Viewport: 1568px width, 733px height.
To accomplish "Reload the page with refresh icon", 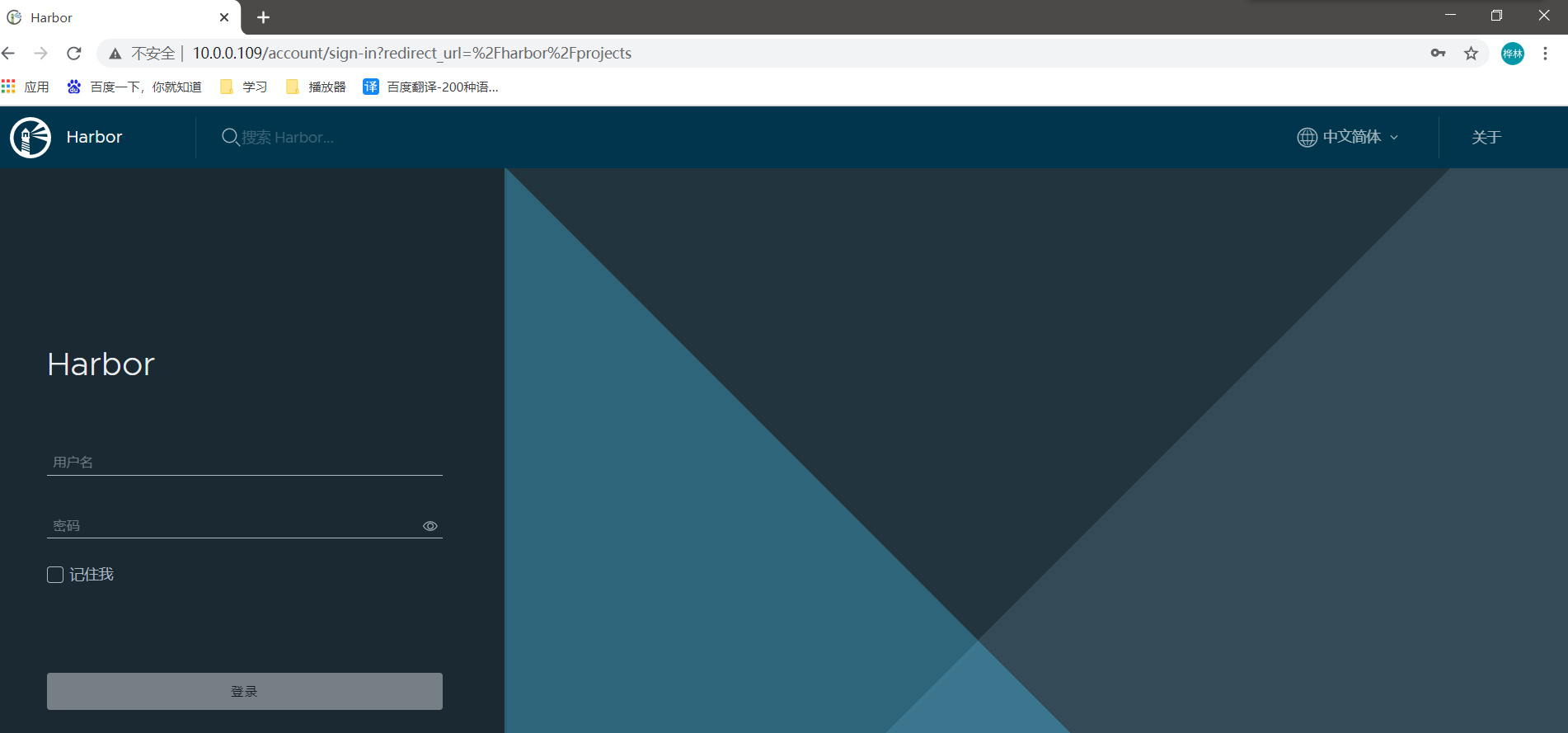I will 74,53.
